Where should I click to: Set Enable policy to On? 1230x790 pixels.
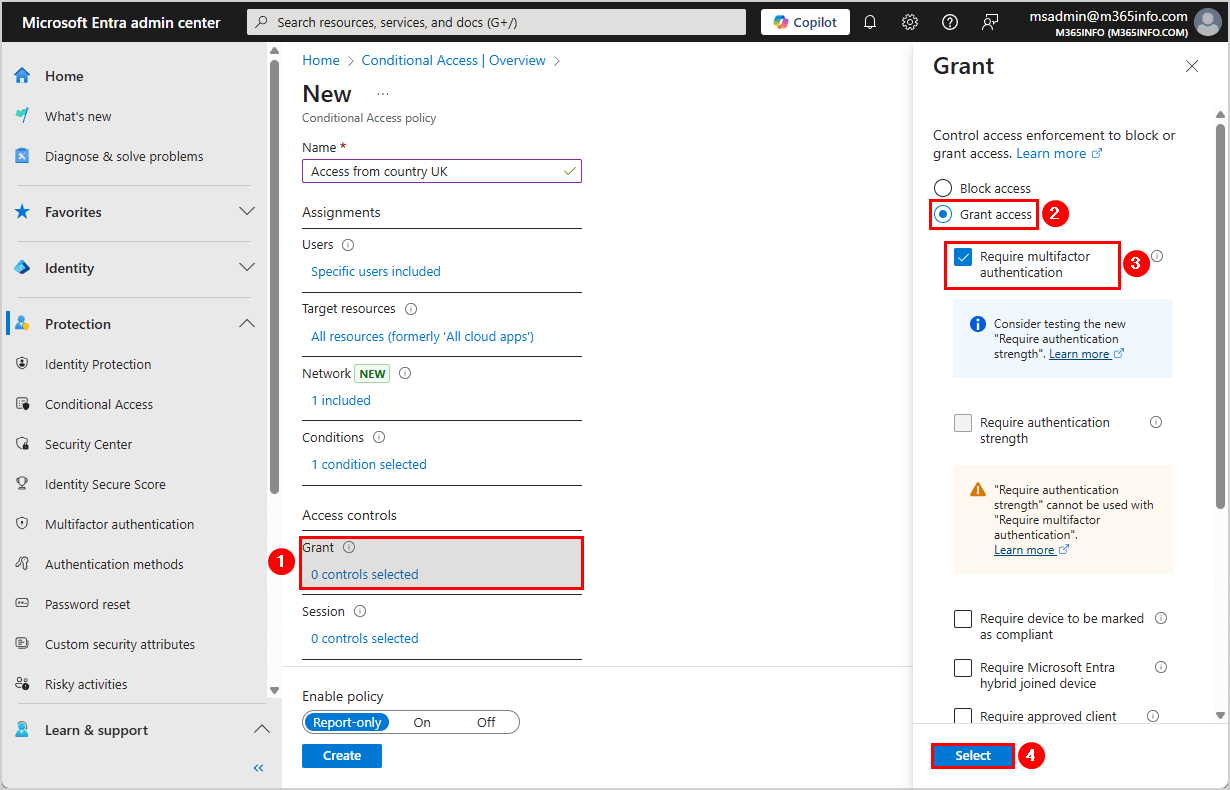(422, 722)
